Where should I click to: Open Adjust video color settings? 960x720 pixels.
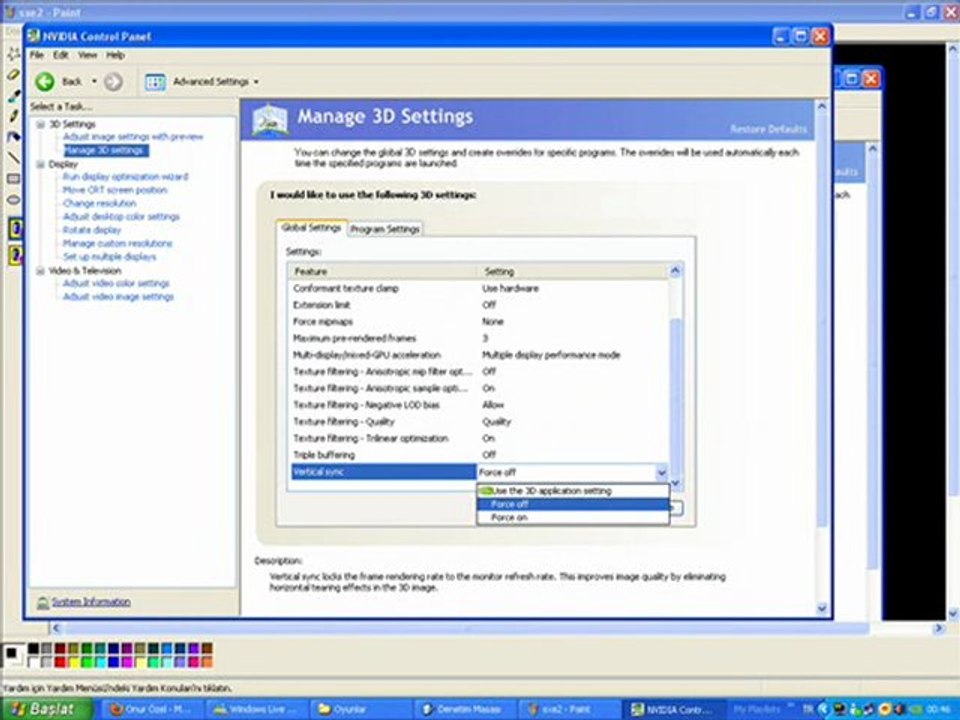click(x=116, y=283)
